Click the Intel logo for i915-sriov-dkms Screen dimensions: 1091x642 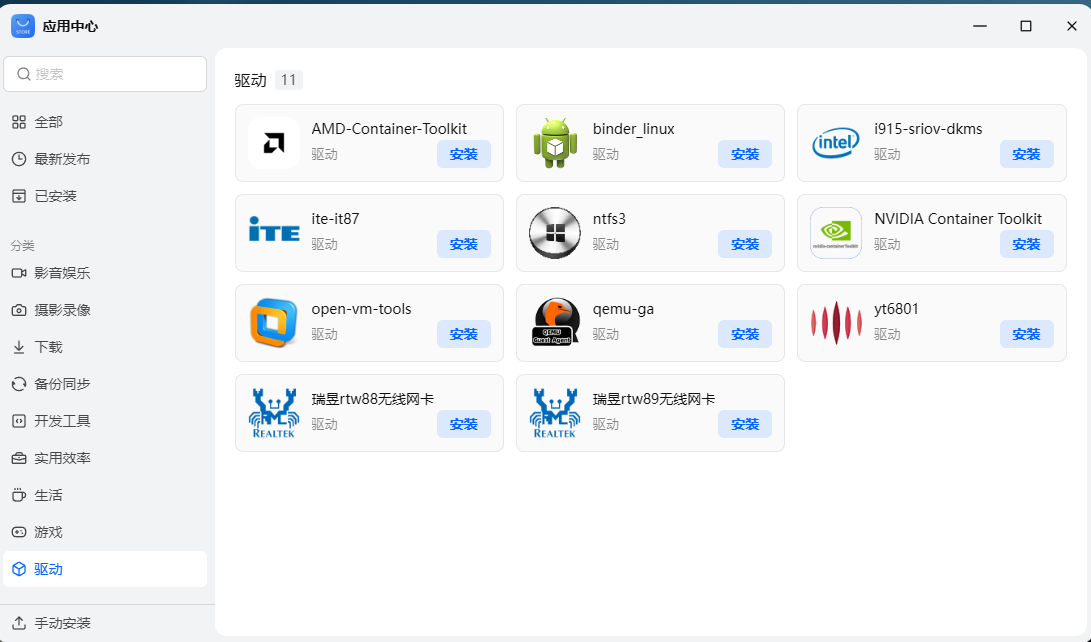[x=836, y=143]
